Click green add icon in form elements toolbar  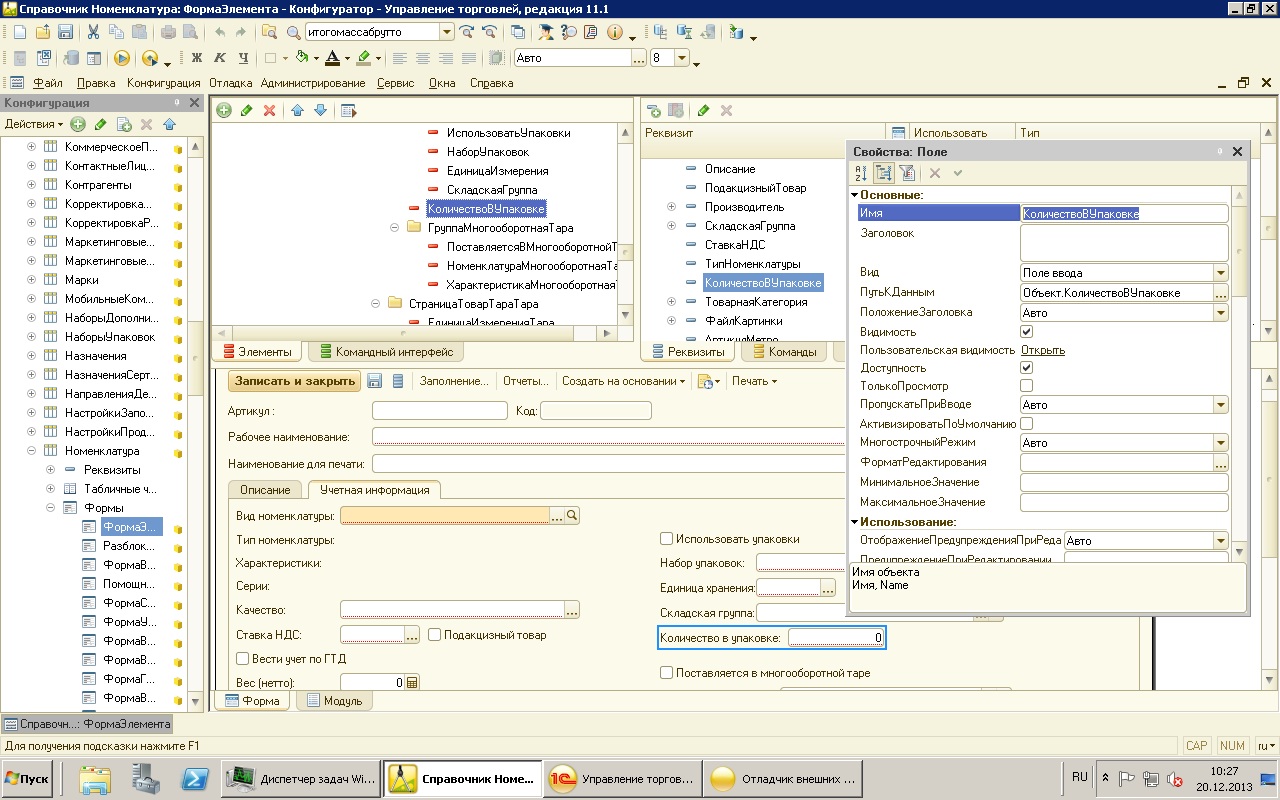tap(224, 110)
